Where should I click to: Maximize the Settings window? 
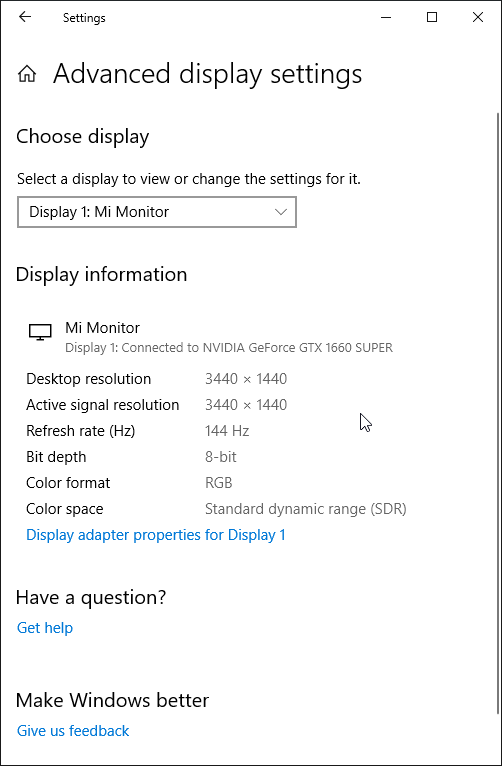click(432, 18)
